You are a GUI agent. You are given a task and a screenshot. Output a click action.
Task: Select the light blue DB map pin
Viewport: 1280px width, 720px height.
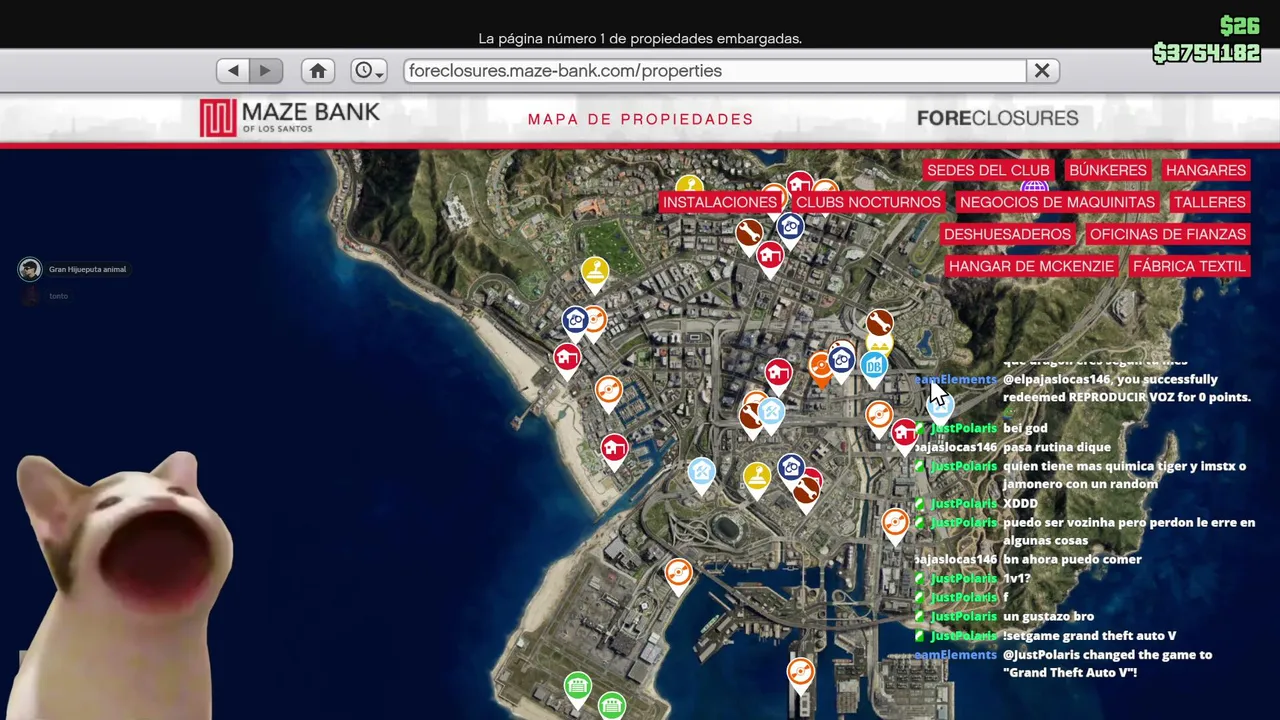click(874, 367)
